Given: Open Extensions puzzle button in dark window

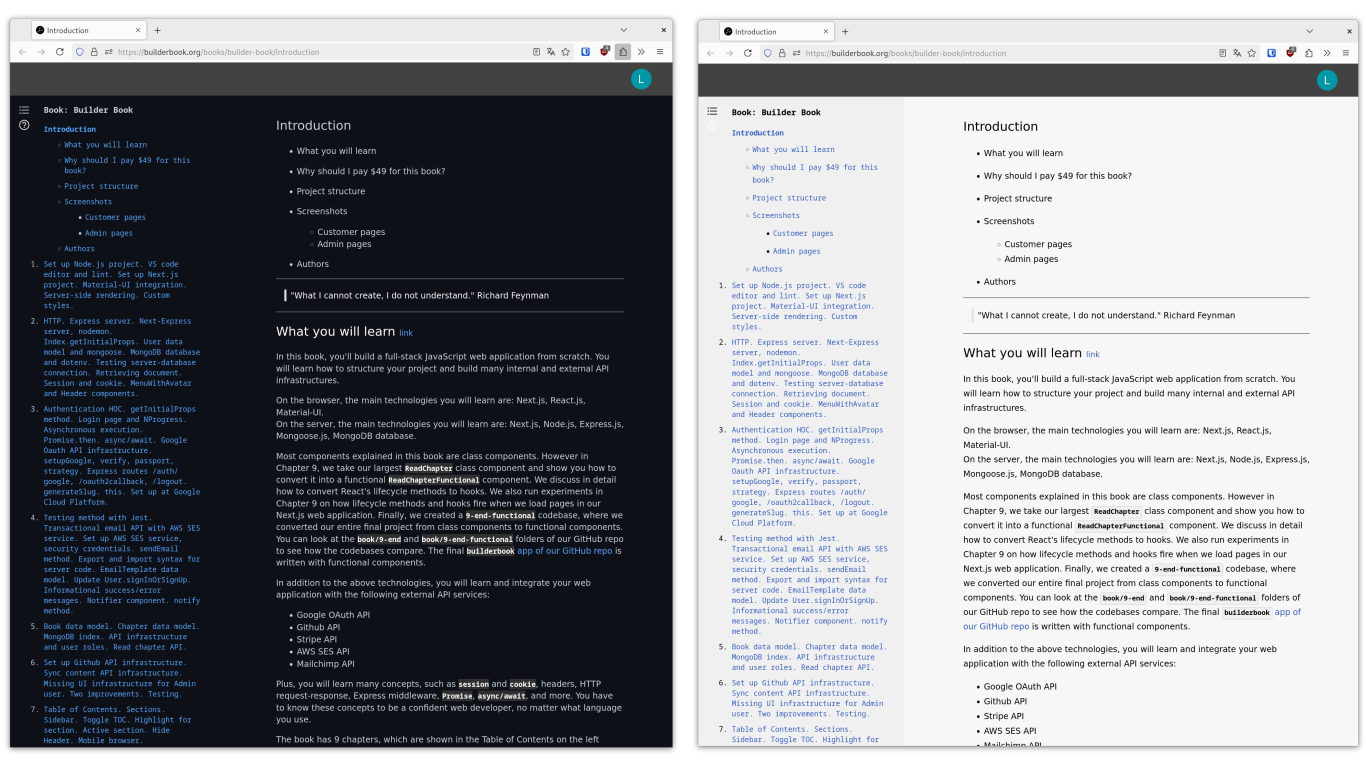Looking at the screenshot, I should [623, 52].
